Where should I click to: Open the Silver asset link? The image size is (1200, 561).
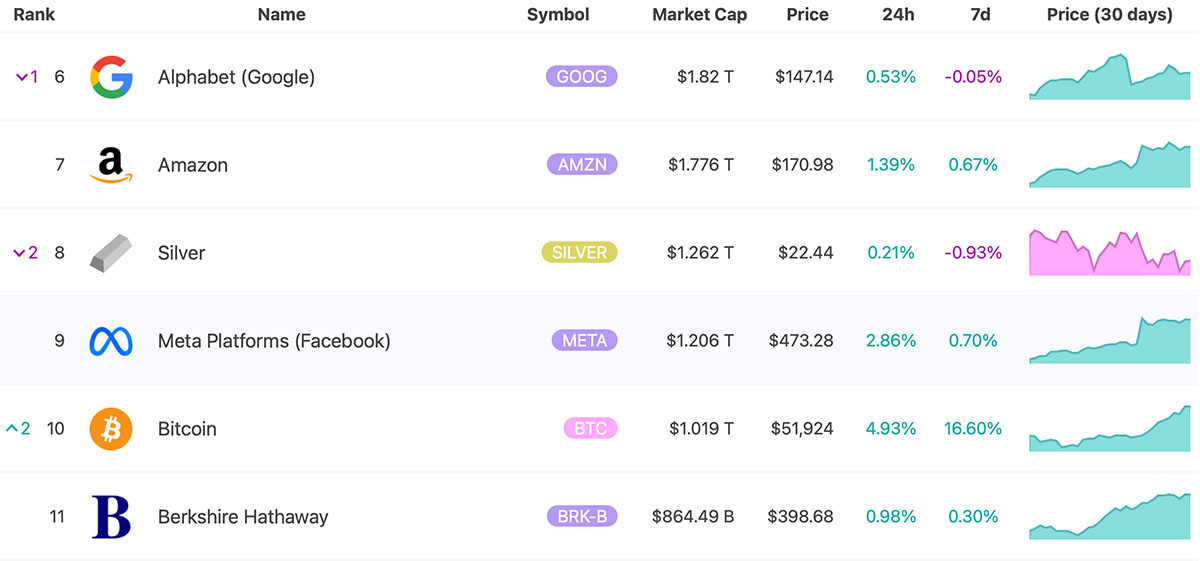pos(181,253)
